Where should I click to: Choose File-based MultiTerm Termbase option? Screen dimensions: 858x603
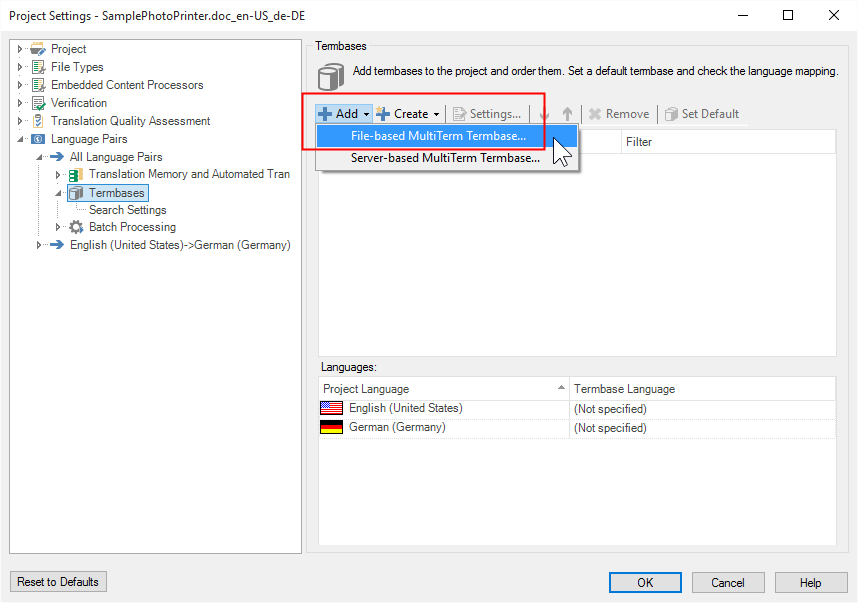[x=438, y=136]
